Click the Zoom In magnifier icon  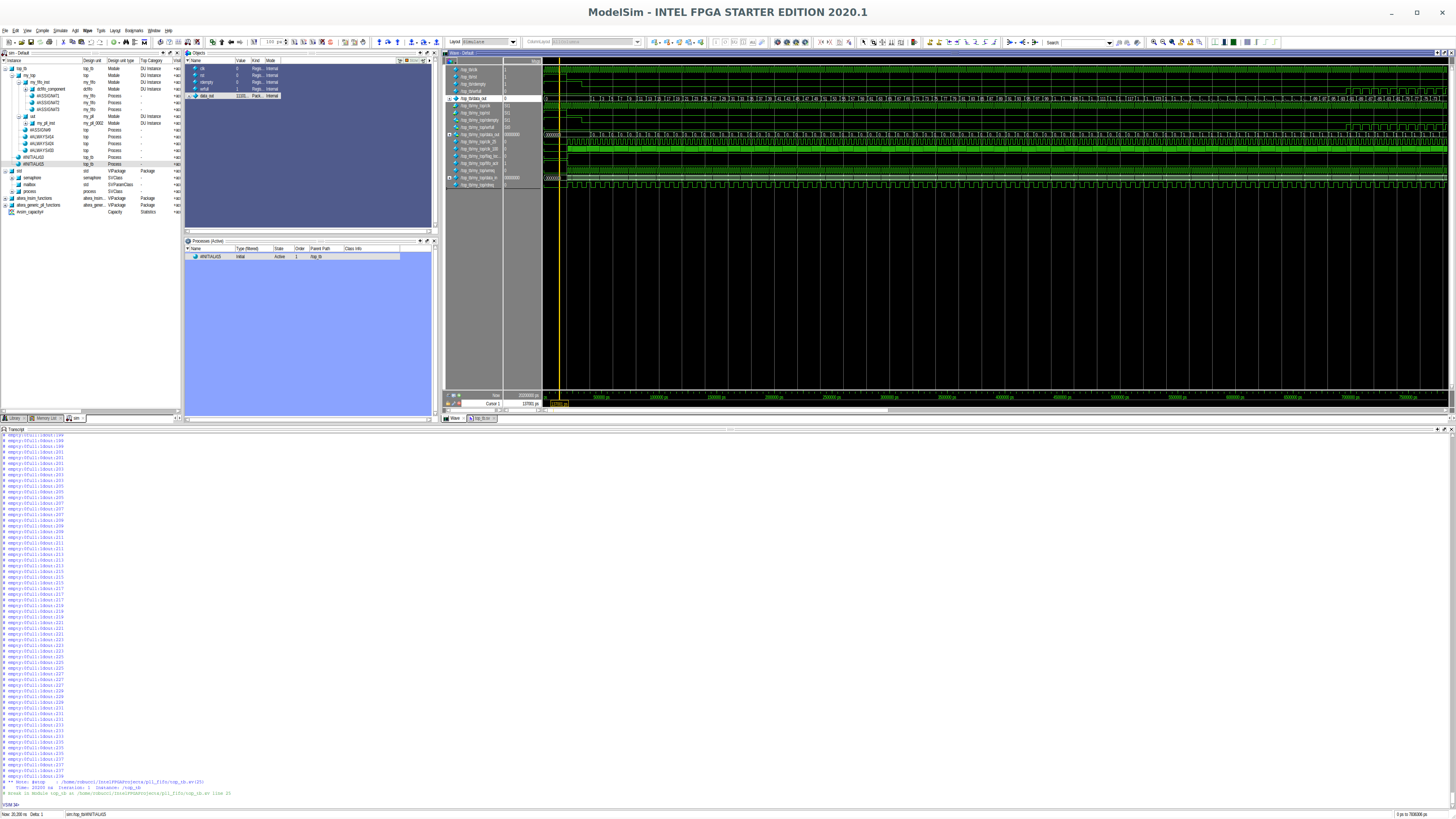(1154, 42)
